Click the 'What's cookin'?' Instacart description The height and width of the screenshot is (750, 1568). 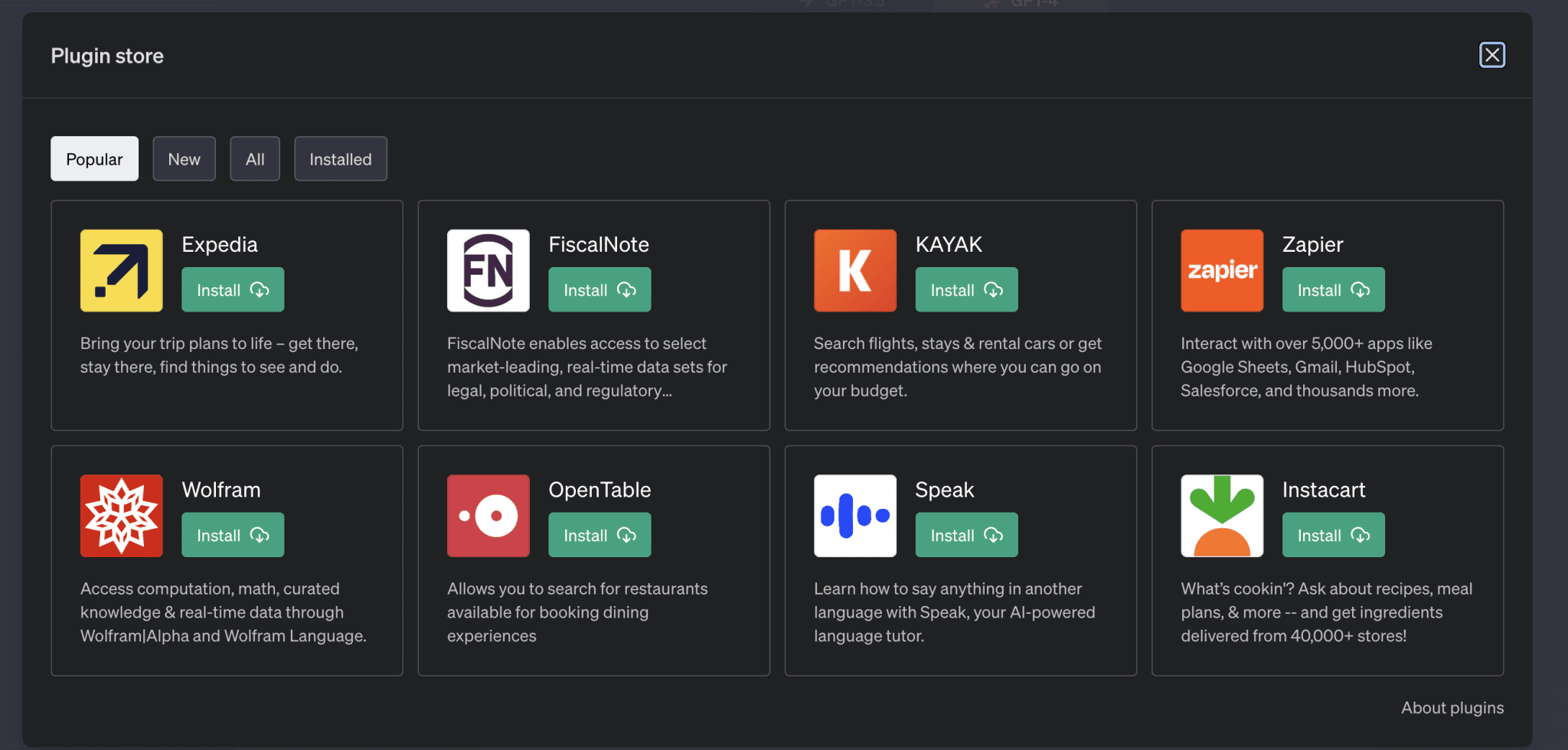coord(1327,611)
